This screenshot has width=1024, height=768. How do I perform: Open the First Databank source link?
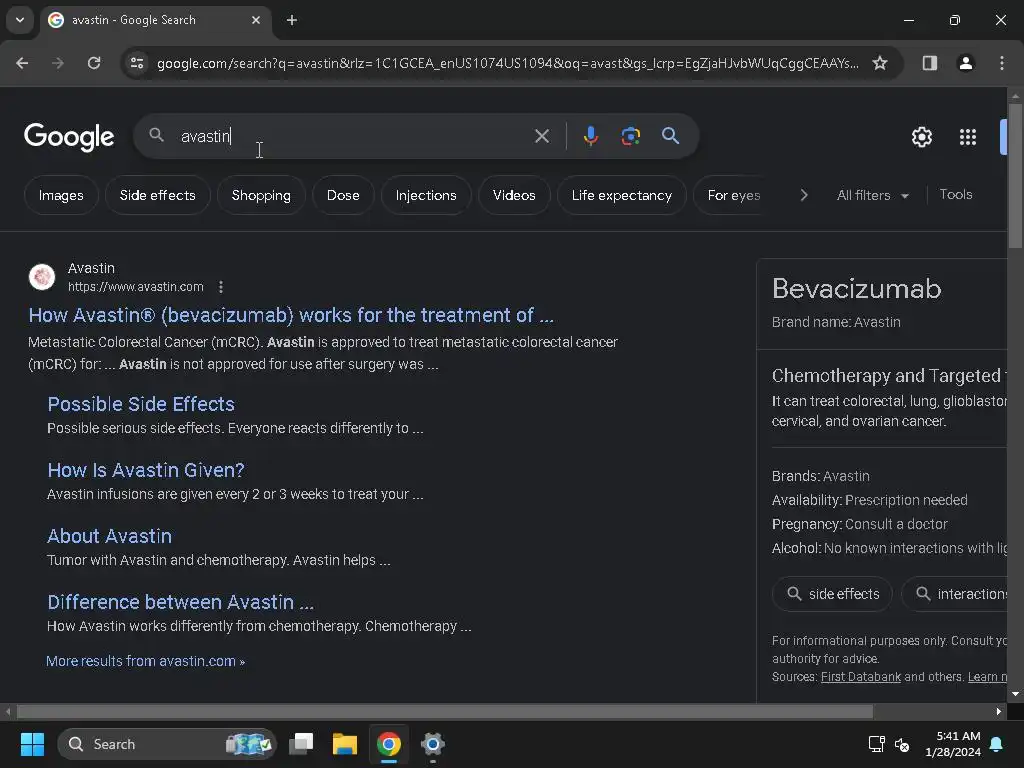(861, 677)
